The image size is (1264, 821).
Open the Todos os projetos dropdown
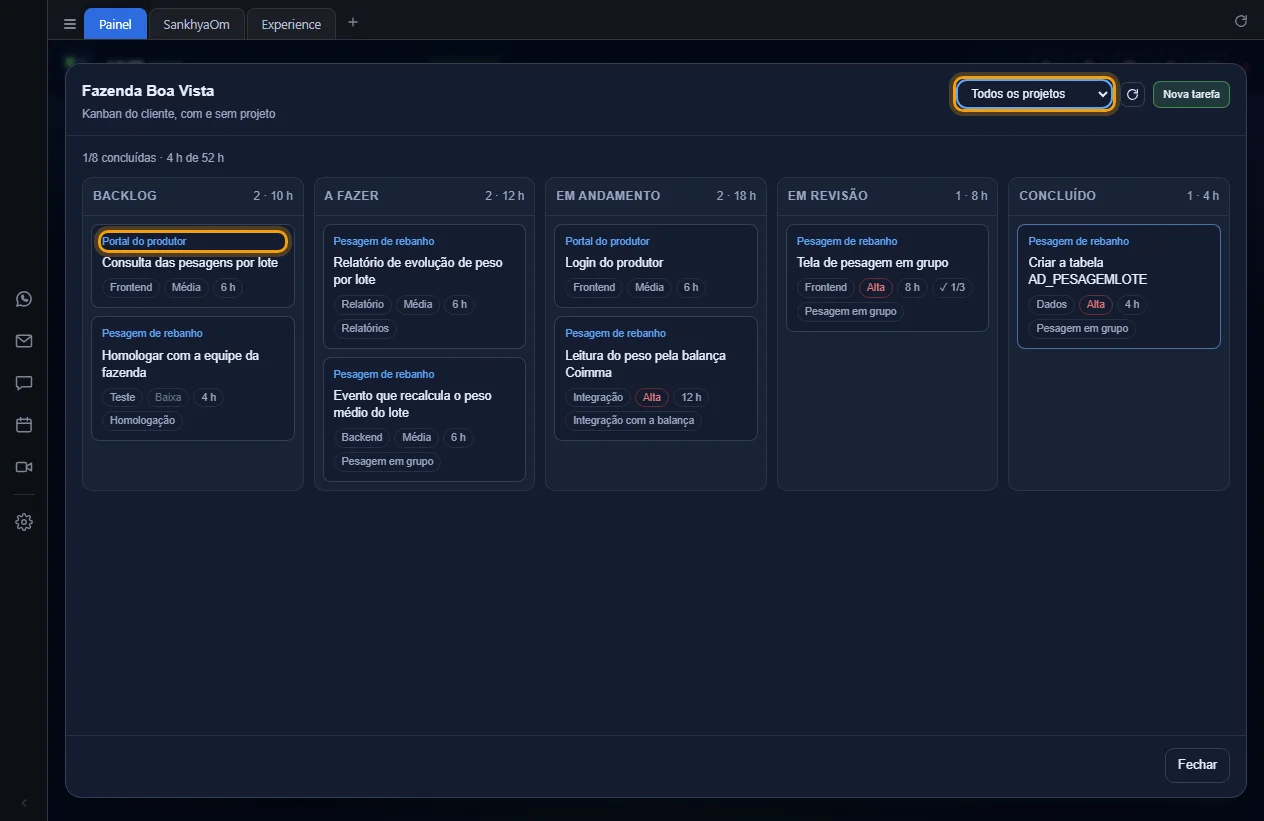1034,94
